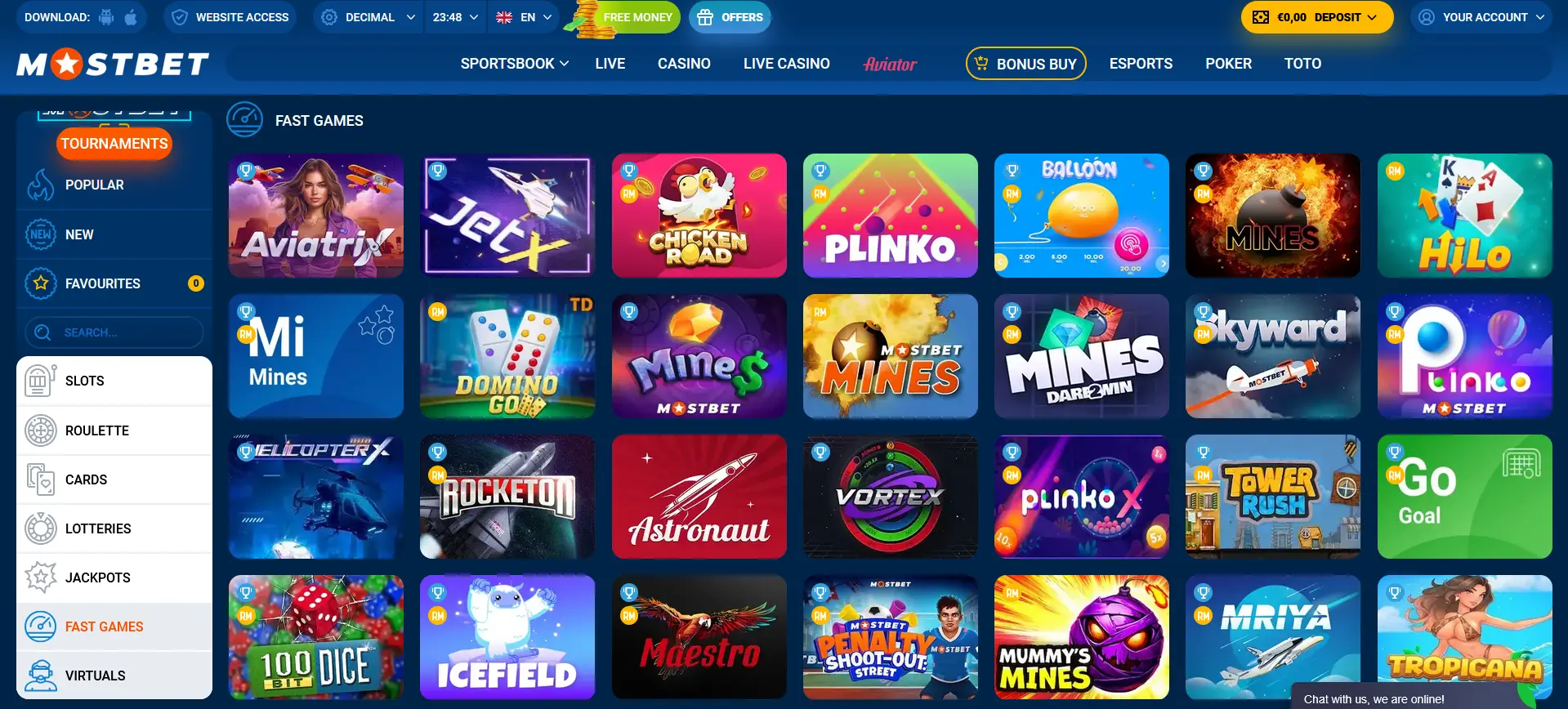
Task: Click the Android download icon
Action: 106,17
